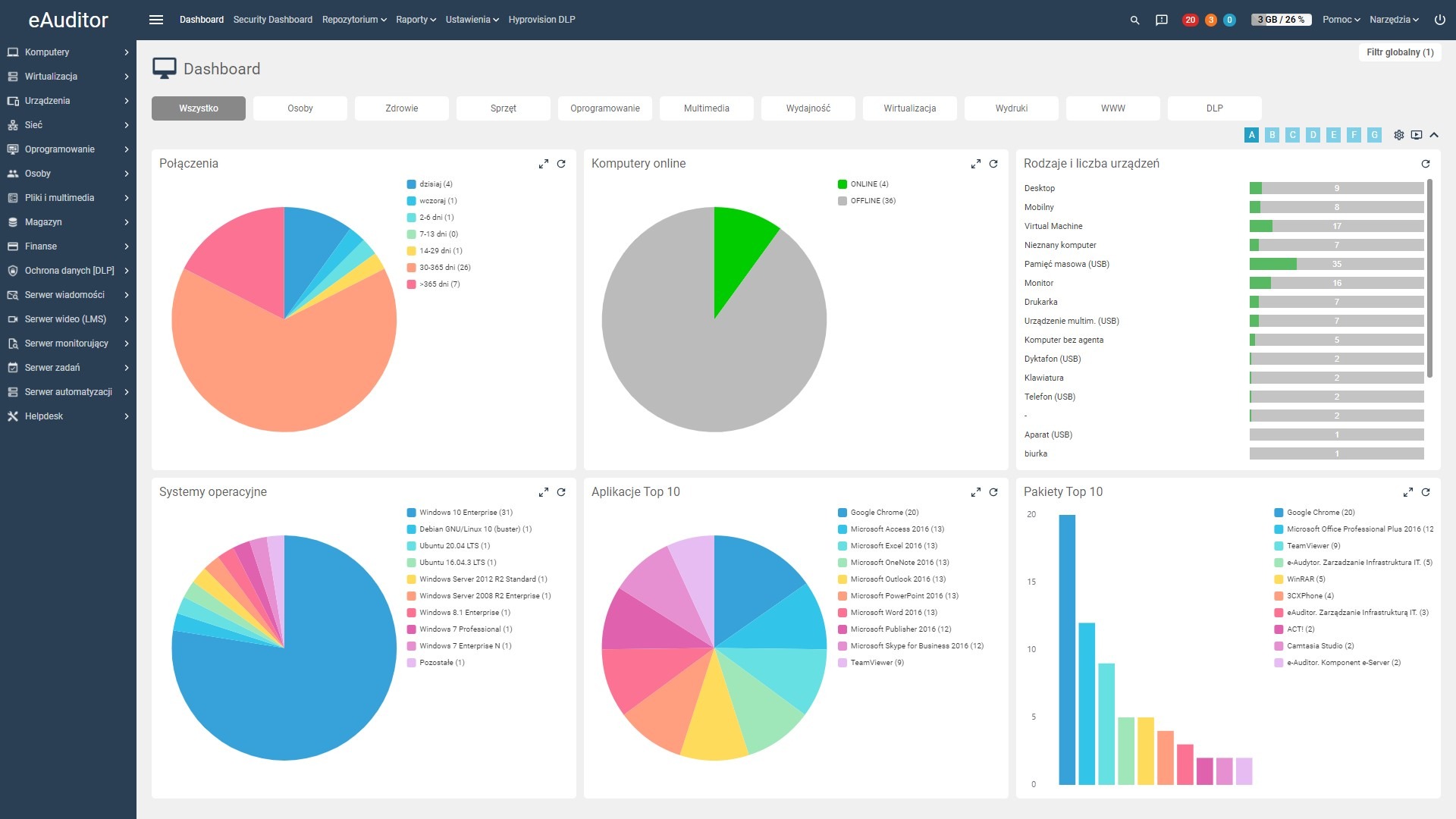Refresh the Połączenia chart
Viewport: 1456px width, 819px height.
(x=561, y=164)
